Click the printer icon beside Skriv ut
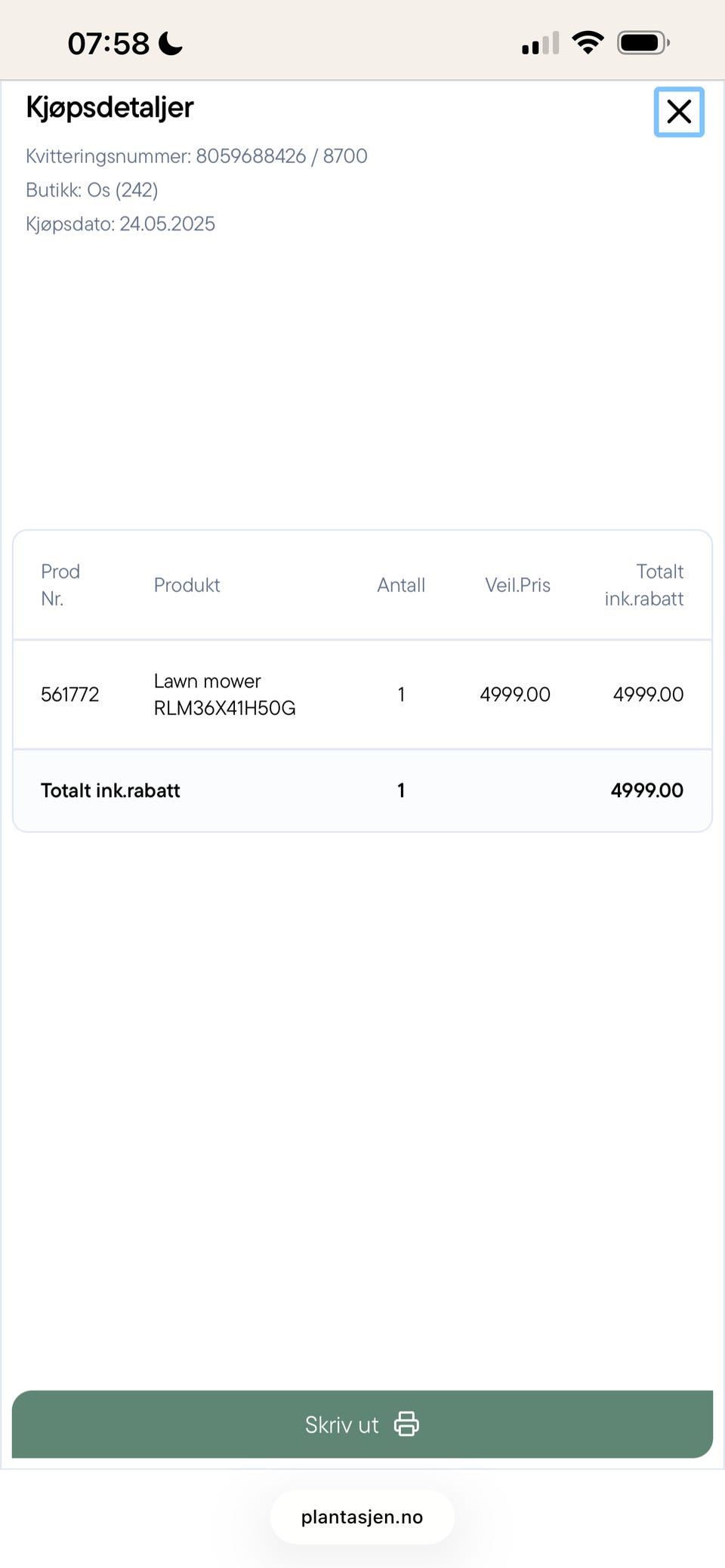 [x=406, y=1424]
